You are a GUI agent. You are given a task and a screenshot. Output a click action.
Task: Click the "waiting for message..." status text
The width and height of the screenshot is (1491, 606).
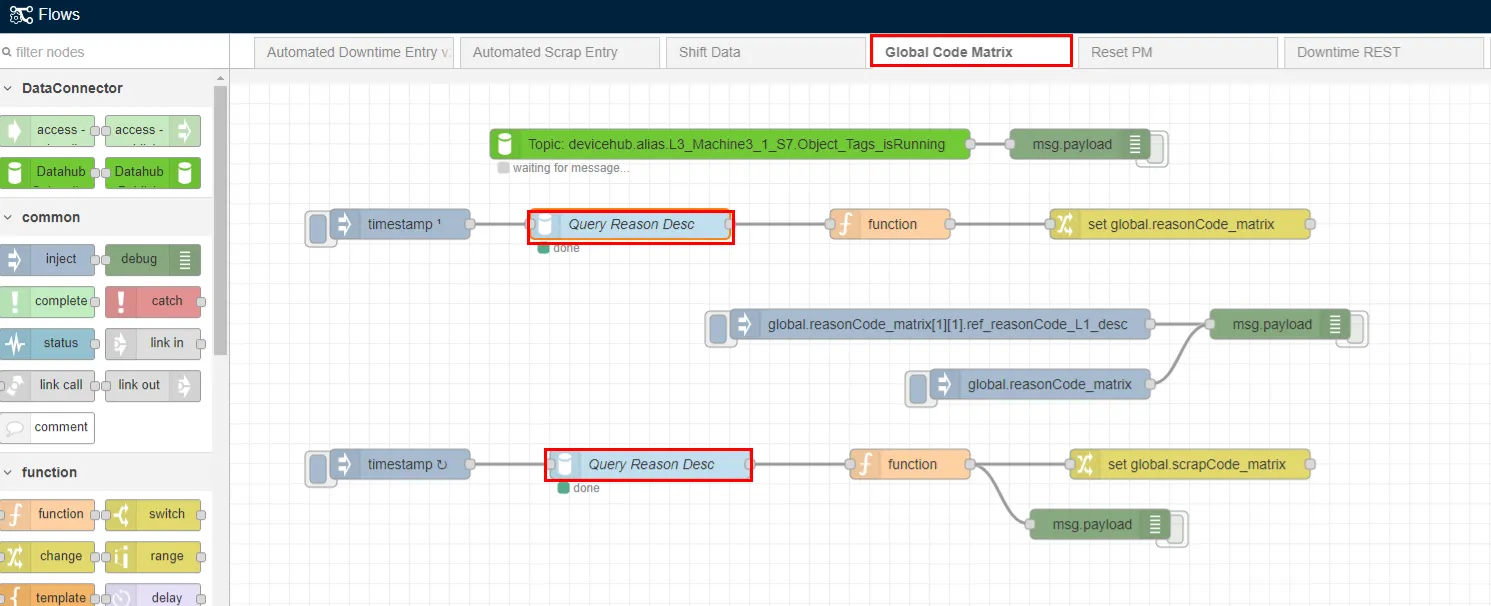(571, 168)
